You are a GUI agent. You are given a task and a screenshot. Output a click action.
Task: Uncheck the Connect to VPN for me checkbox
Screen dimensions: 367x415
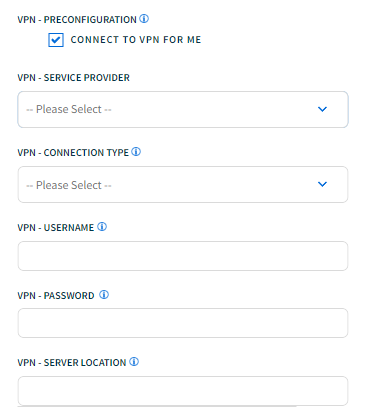(x=56, y=40)
